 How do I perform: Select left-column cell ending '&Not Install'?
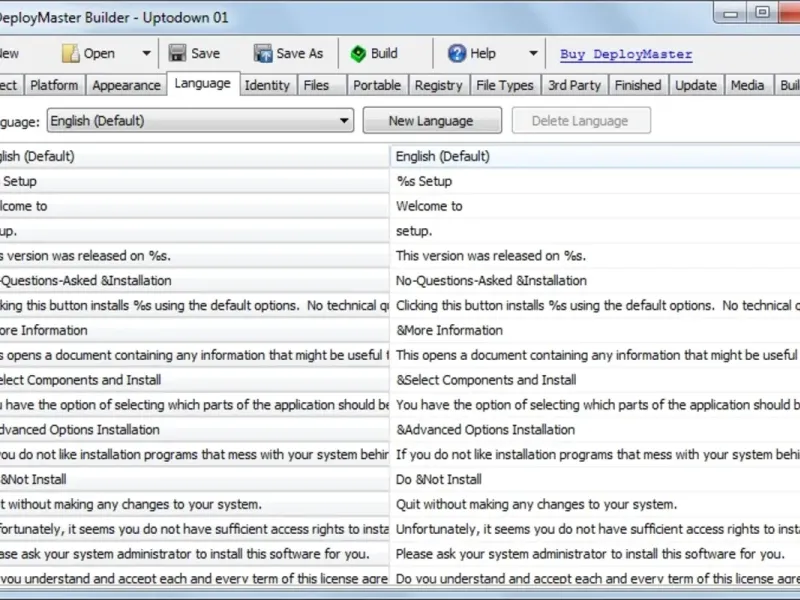[194, 480]
